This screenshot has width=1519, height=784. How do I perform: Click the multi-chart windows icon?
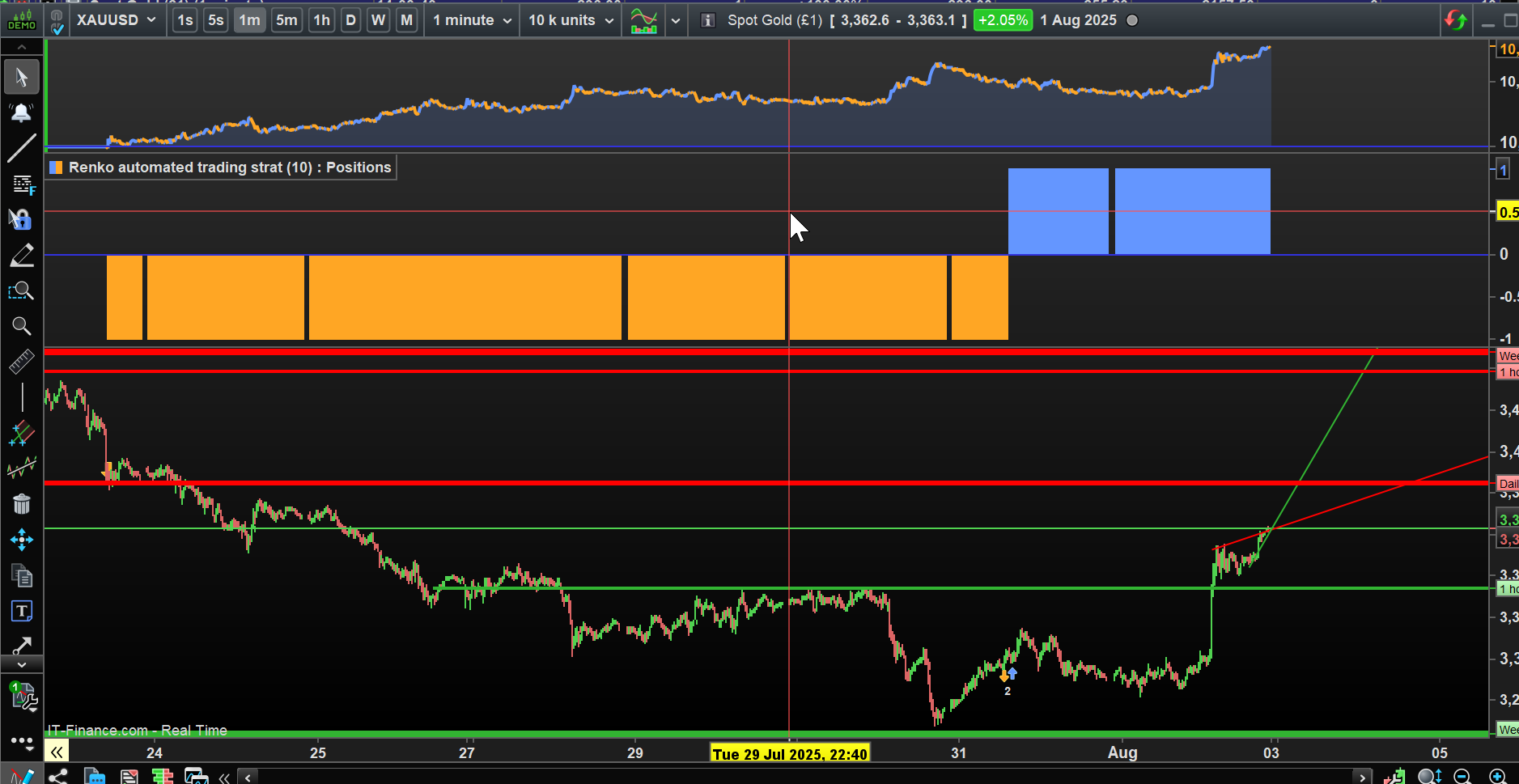point(197,777)
